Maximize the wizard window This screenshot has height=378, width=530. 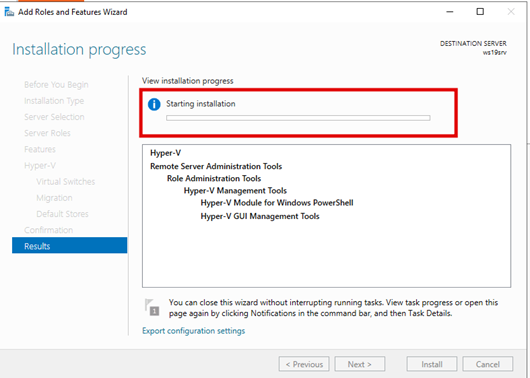point(480,11)
